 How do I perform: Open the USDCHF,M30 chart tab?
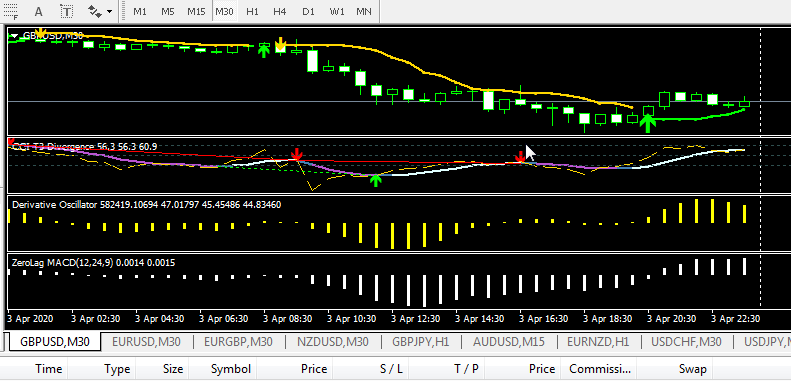click(x=686, y=342)
